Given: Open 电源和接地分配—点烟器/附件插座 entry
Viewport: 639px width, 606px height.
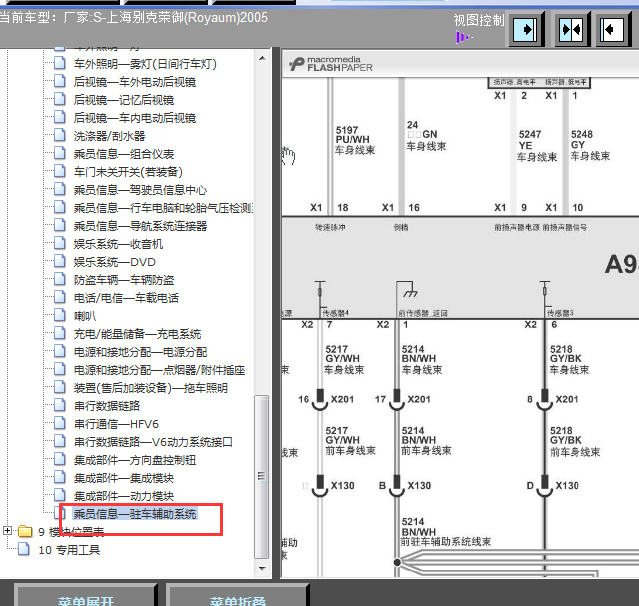Looking at the screenshot, I should (159, 370).
